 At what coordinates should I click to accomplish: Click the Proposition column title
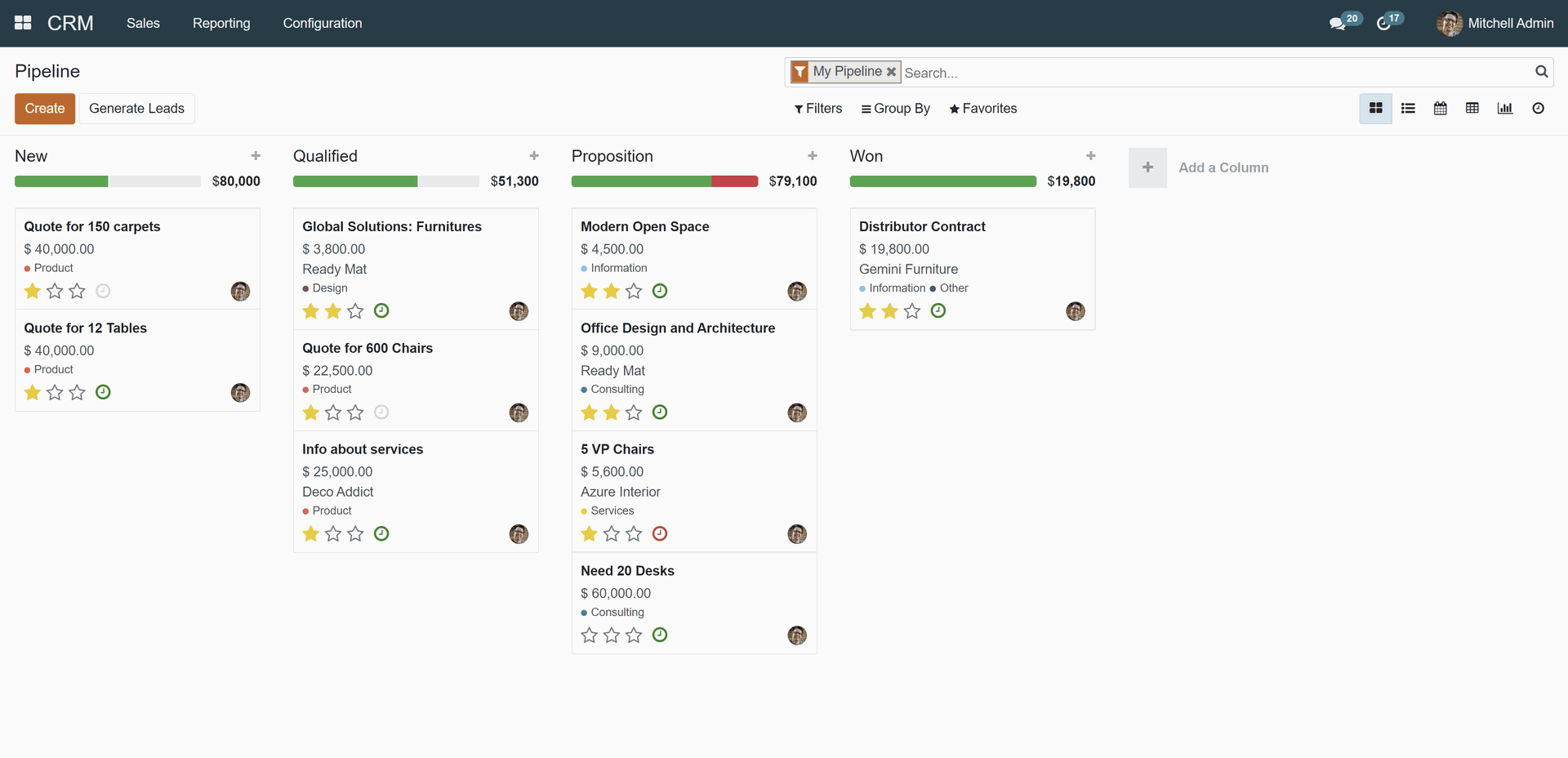(x=612, y=156)
